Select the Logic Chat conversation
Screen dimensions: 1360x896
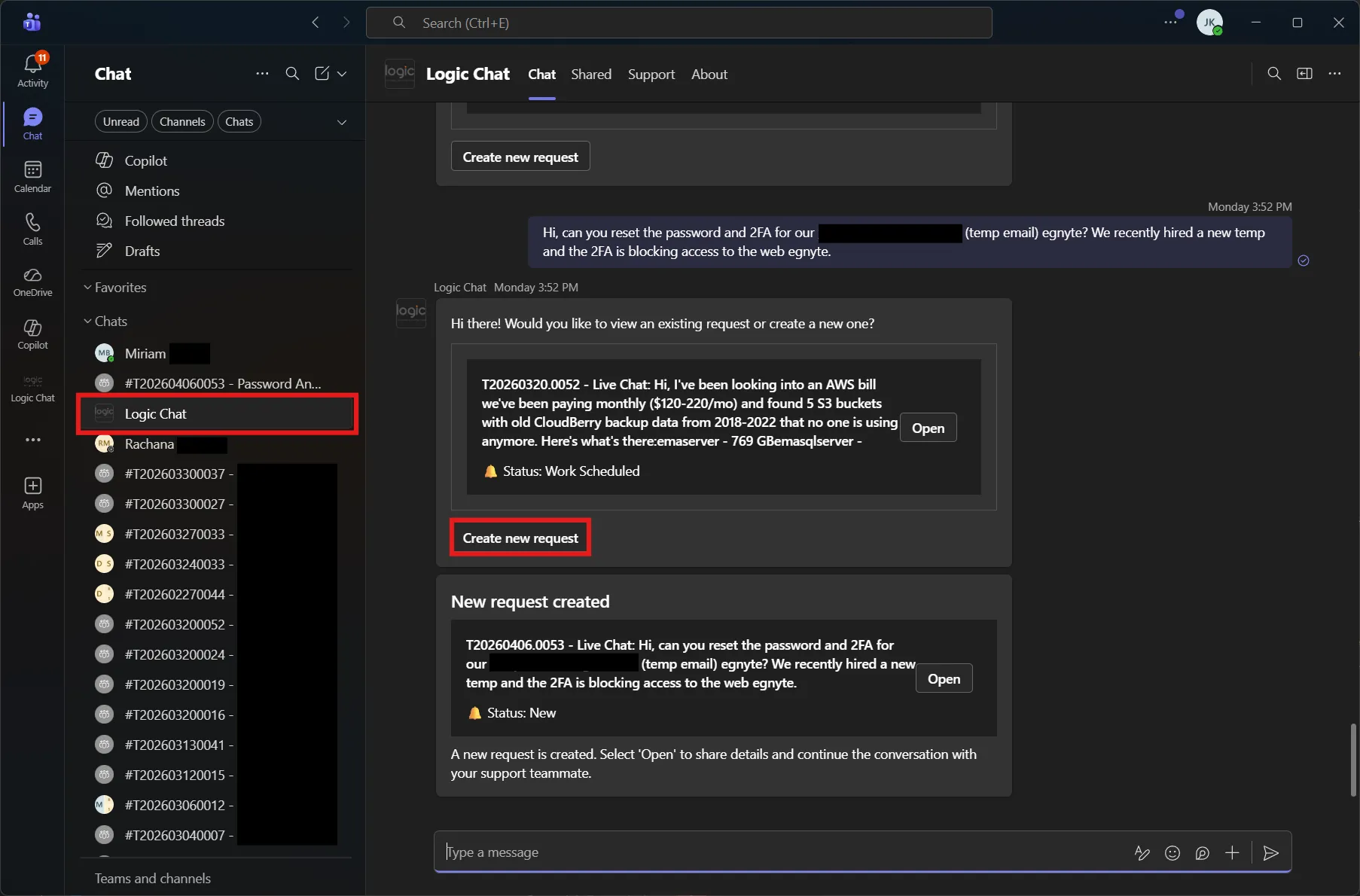click(218, 413)
